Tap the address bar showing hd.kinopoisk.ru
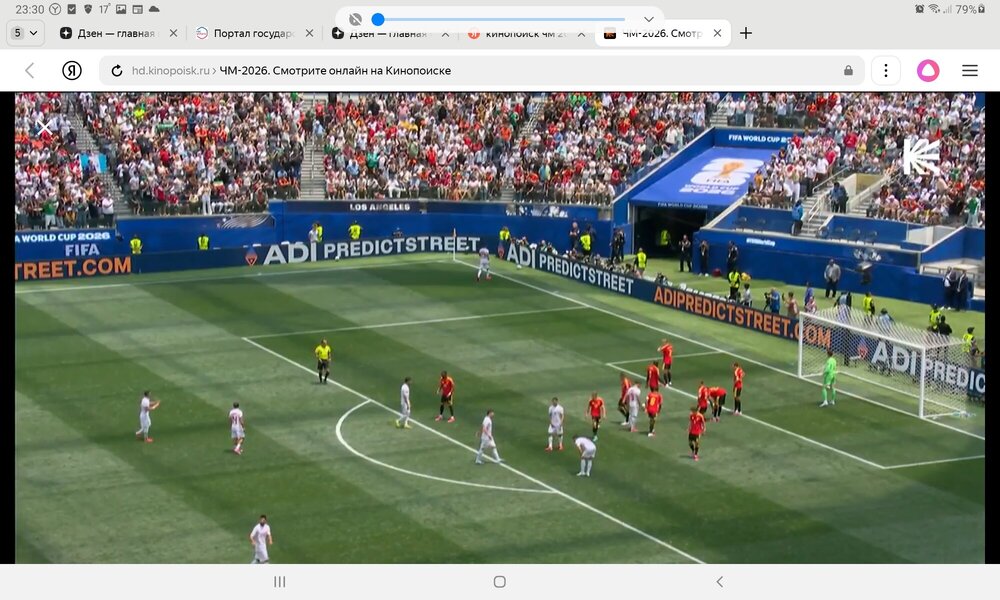1000x600 pixels. click(x=482, y=71)
